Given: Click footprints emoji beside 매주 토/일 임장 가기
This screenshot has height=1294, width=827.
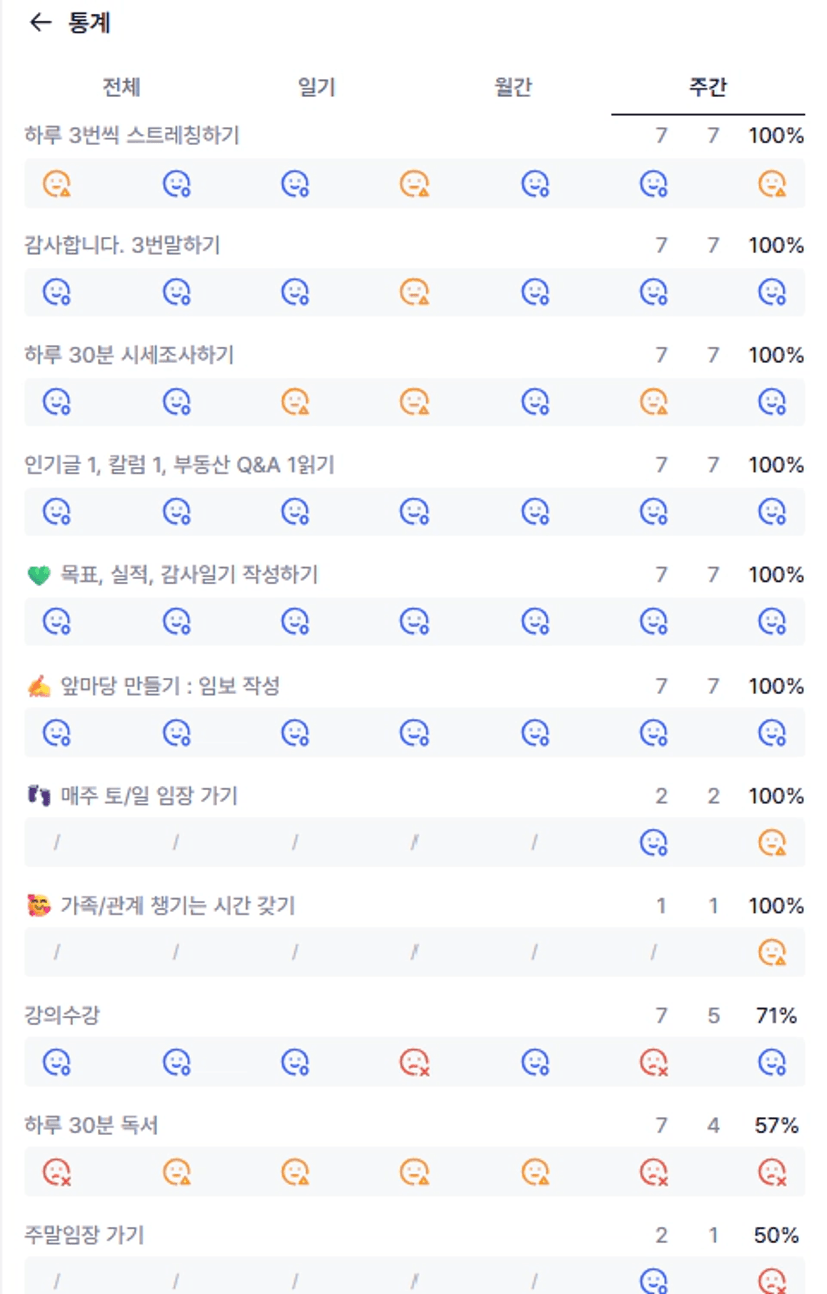Looking at the screenshot, I should [38, 796].
